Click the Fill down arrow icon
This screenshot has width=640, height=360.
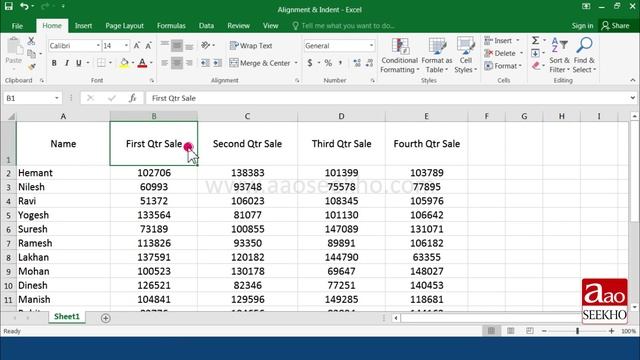point(536,53)
